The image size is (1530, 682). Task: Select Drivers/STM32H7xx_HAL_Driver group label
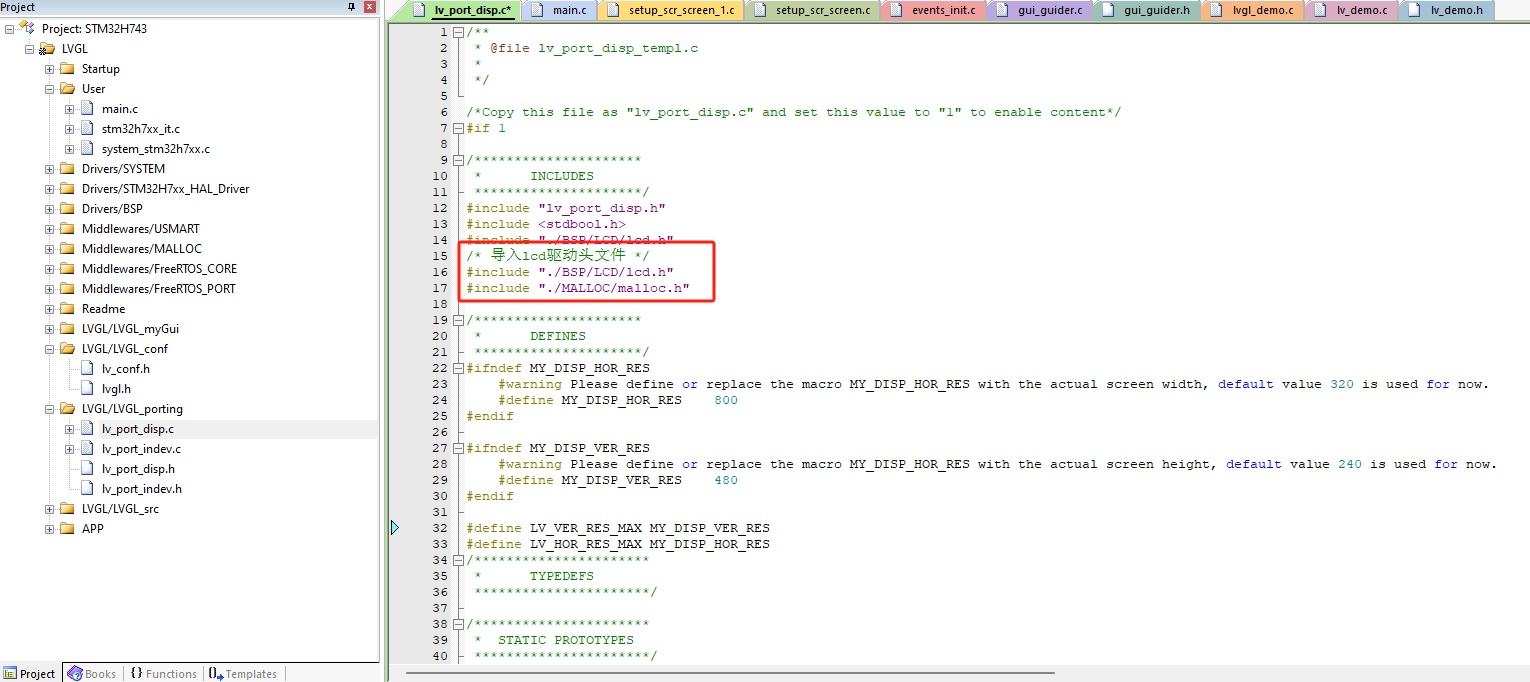(165, 188)
